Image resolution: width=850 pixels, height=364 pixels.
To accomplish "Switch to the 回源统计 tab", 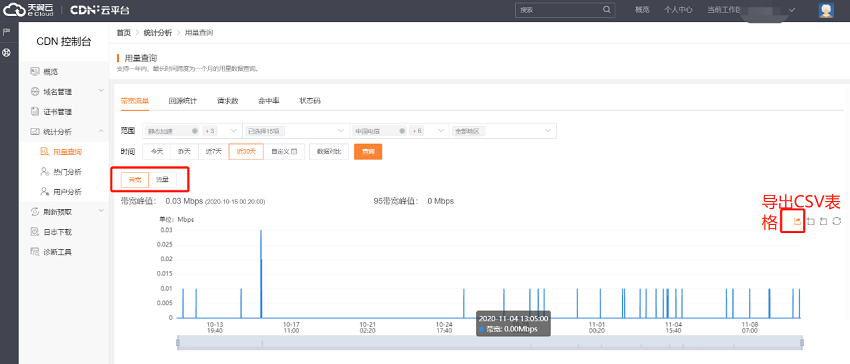I will [x=183, y=101].
